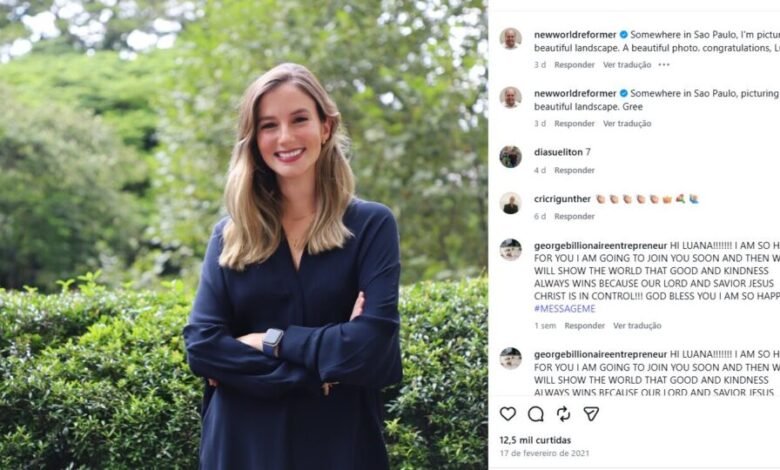The width and height of the screenshot is (780, 470).
Task: Translate first newworldreformer comment
Action: click(x=627, y=65)
